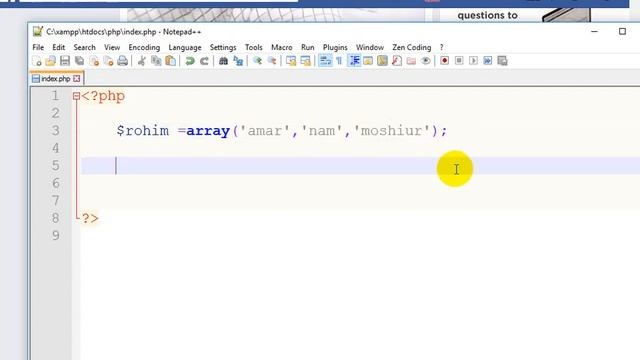
Task: Open Find with binoculars icon
Action: (x=223, y=61)
